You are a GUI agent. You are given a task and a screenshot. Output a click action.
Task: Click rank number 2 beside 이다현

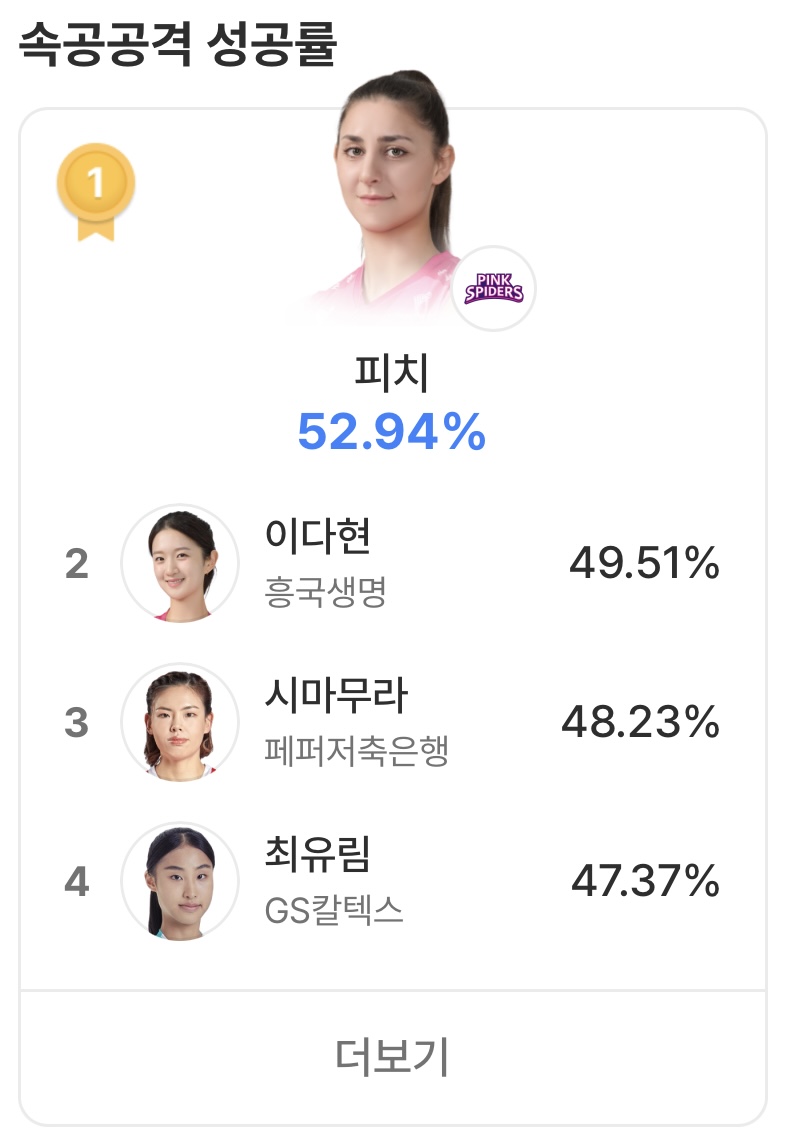[x=76, y=565]
